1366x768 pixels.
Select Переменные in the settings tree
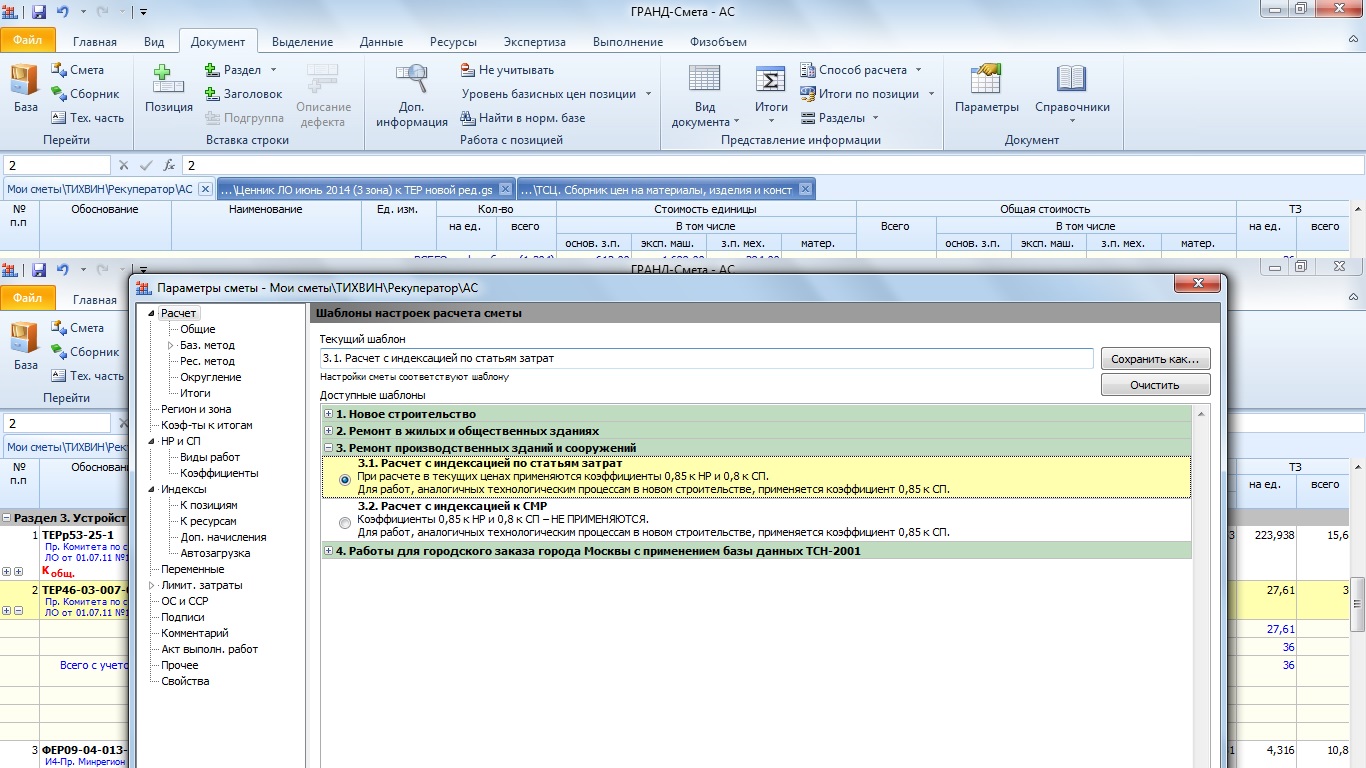pyautogui.click(x=193, y=569)
